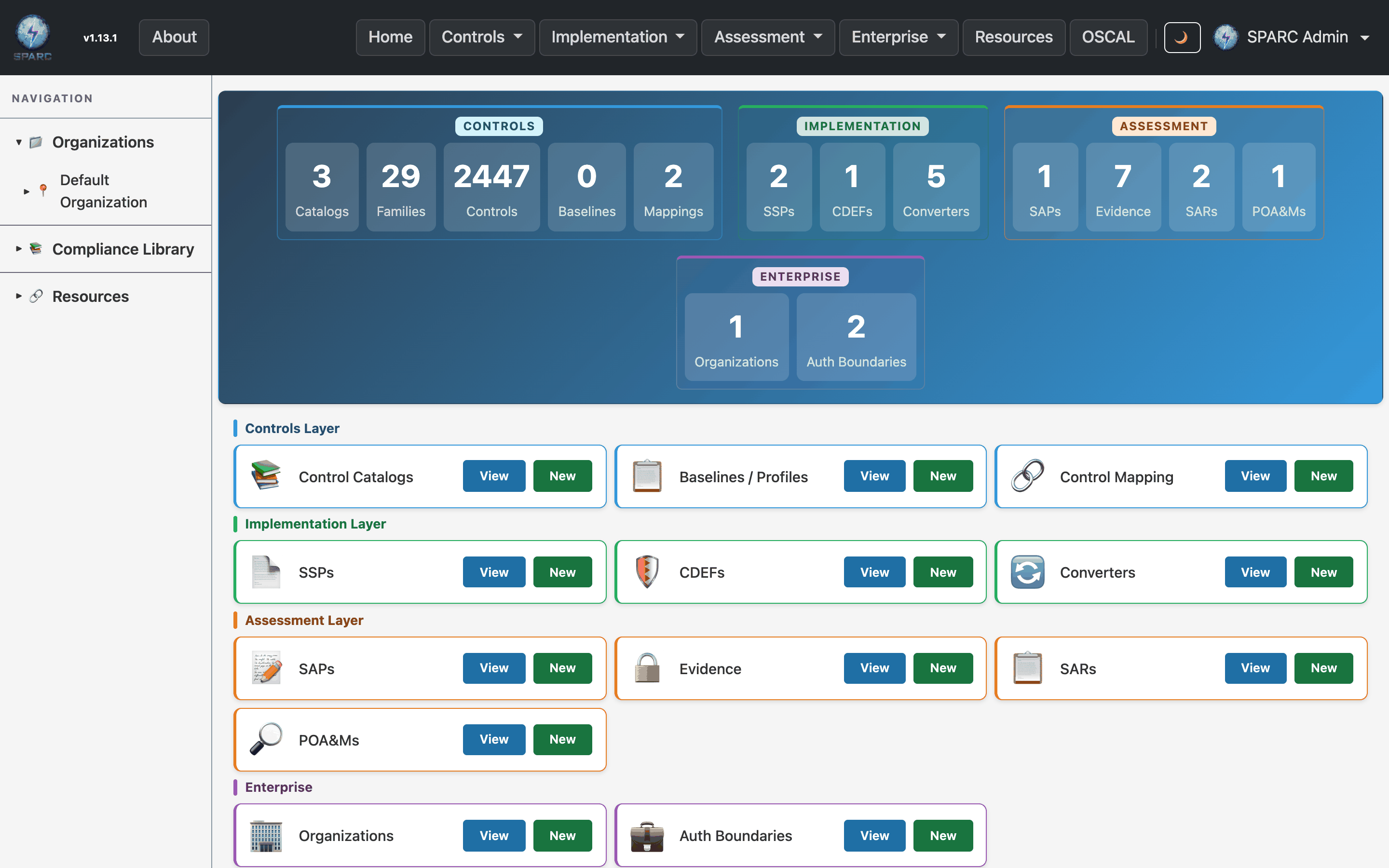The image size is (1389, 868).
Task: Expand the Default Organization tree node
Action: [x=27, y=191]
